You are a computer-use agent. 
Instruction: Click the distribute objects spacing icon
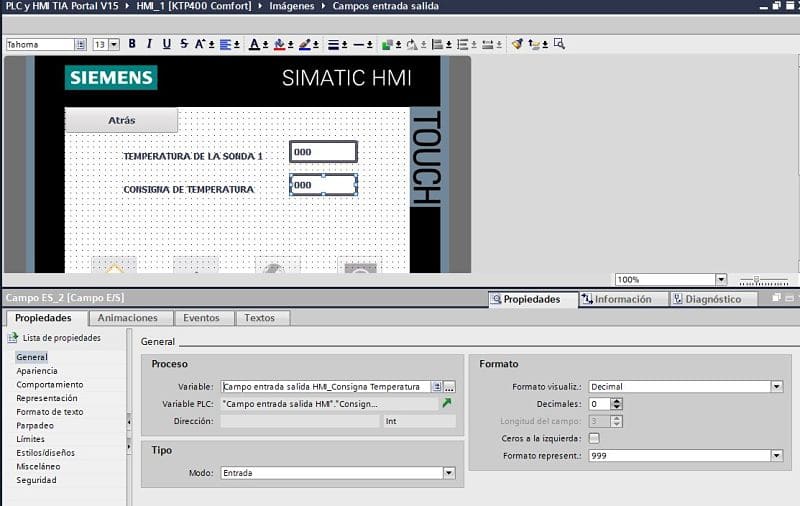click(462, 44)
